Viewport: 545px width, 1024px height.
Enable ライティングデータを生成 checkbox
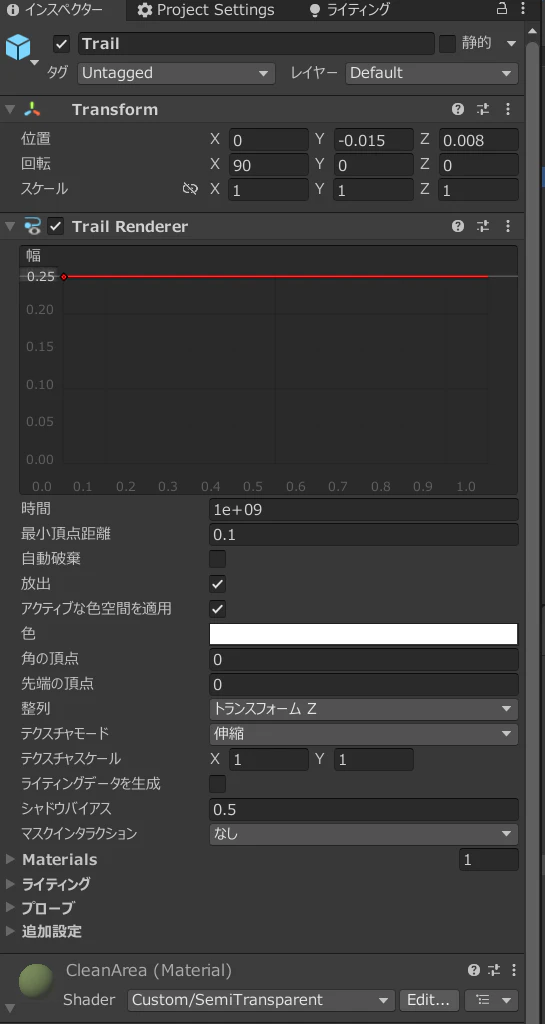tap(217, 784)
